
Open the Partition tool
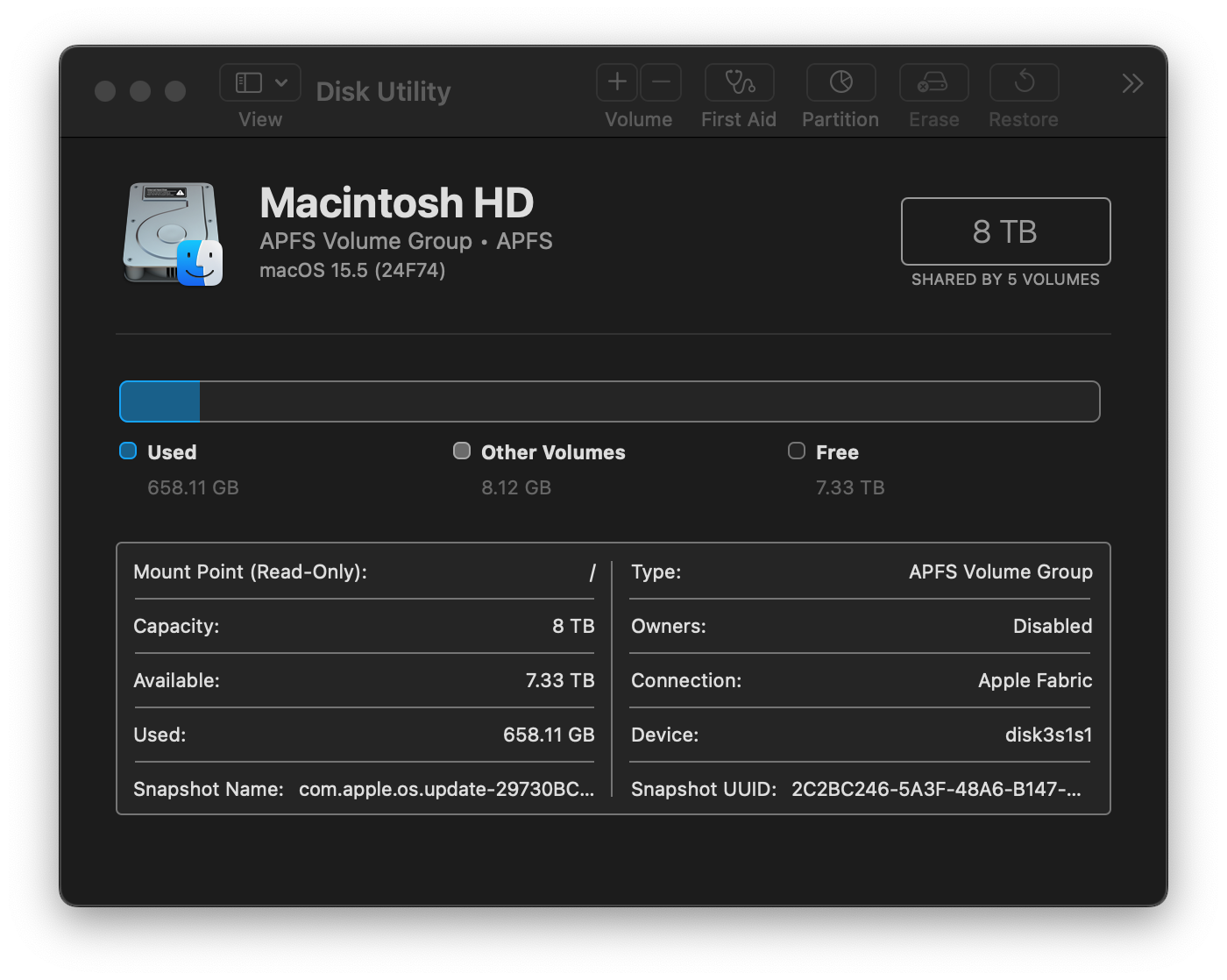coord(840,82)
